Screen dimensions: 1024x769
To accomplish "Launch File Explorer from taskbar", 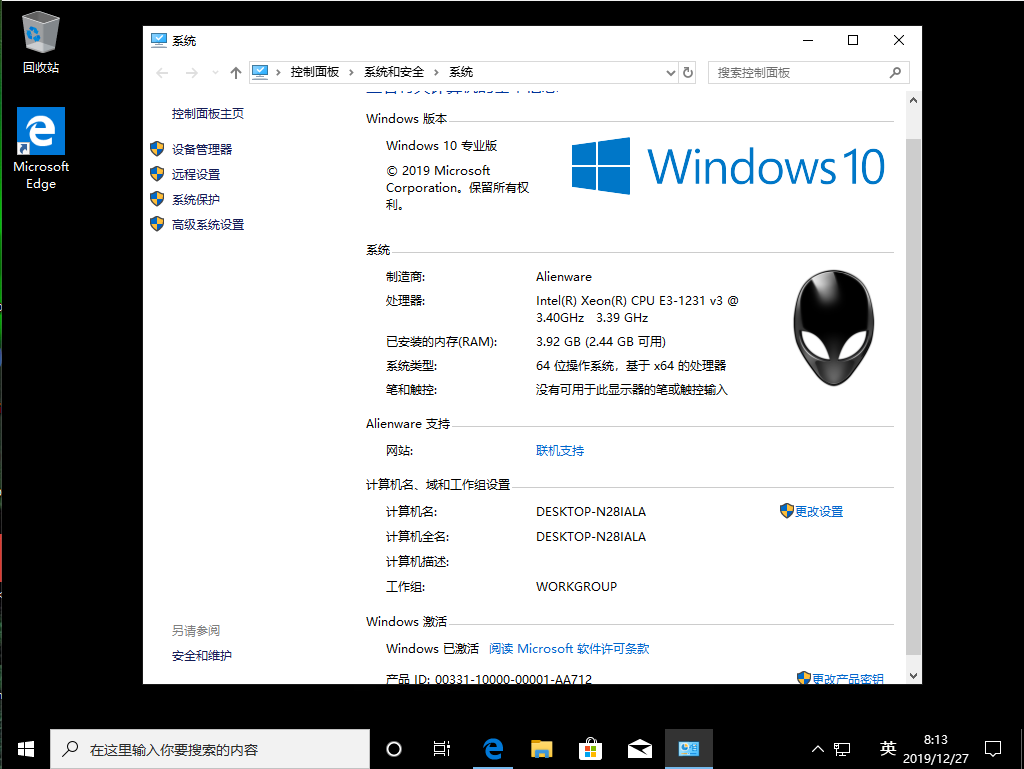I will click(x=541, y=749).
